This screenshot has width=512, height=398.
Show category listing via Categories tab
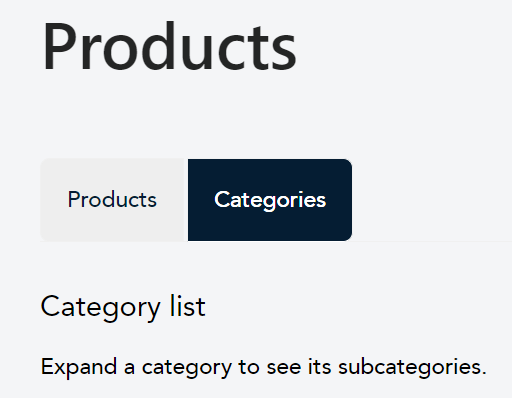point(270,200)
